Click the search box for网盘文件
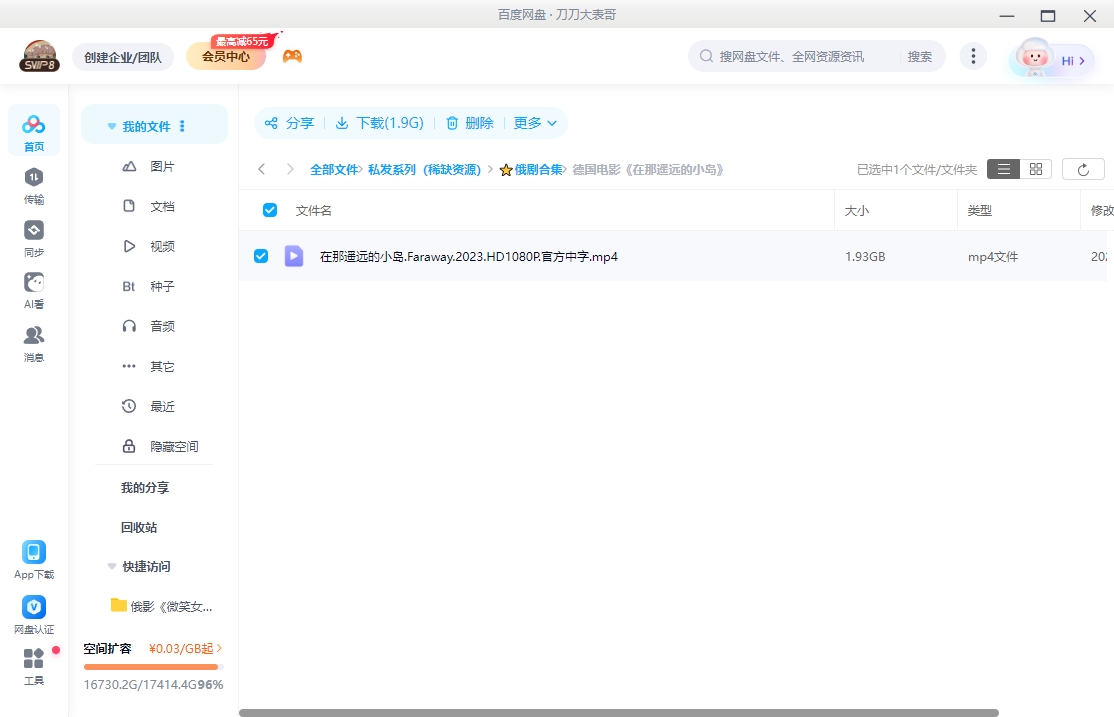This screenshot has height=717, width=1114. tap(790, 56)
